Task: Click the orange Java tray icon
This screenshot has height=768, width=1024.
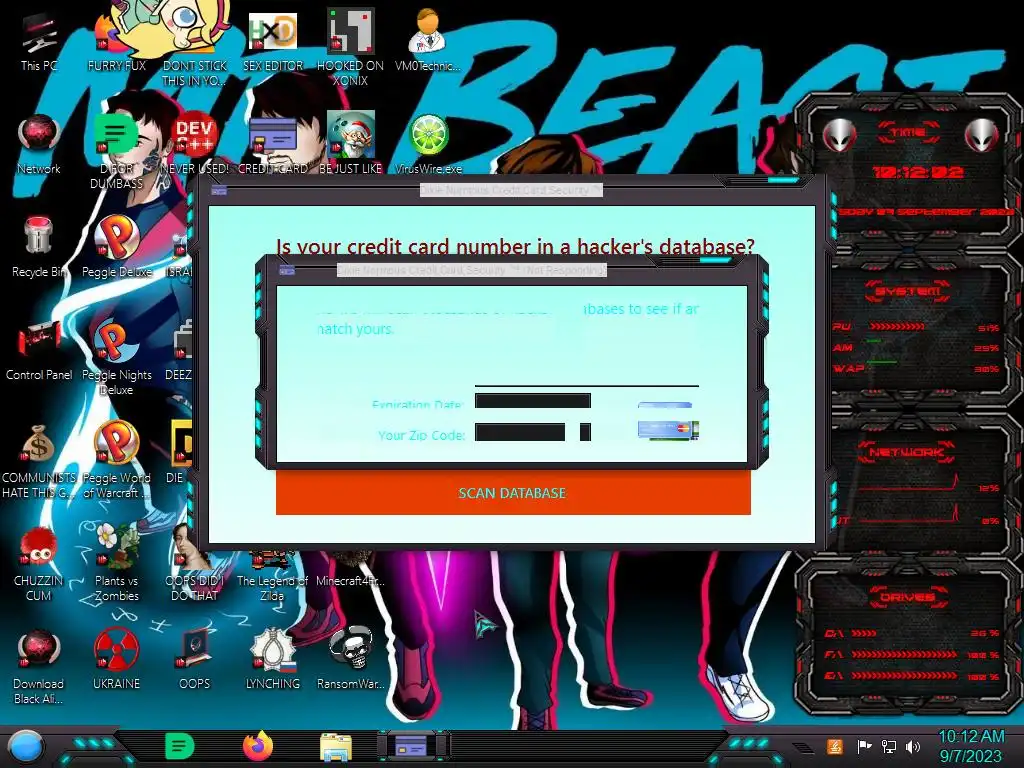Action: pyautogui.click(x=835, y=746)
